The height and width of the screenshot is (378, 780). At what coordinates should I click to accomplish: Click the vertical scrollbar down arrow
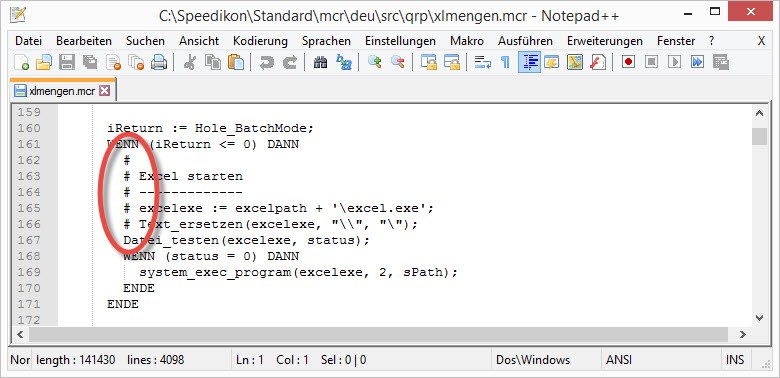[759, 317]
